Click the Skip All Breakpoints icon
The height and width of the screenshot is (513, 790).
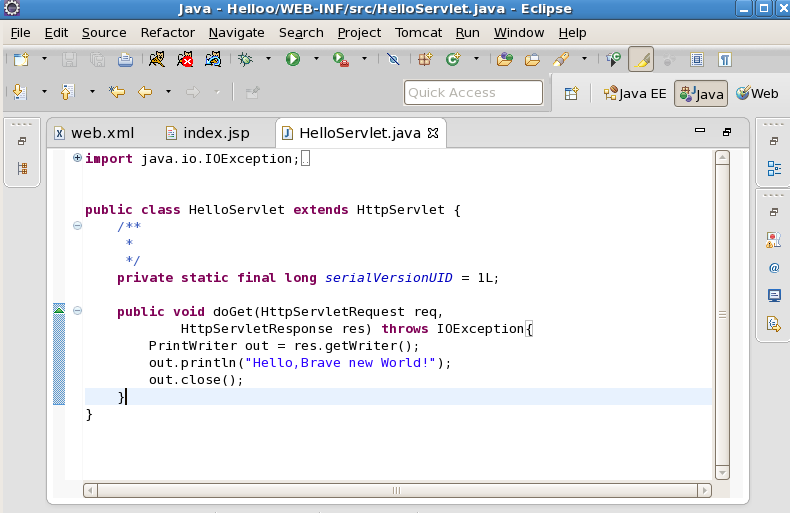pyautogui.click(x=393, y=59)
